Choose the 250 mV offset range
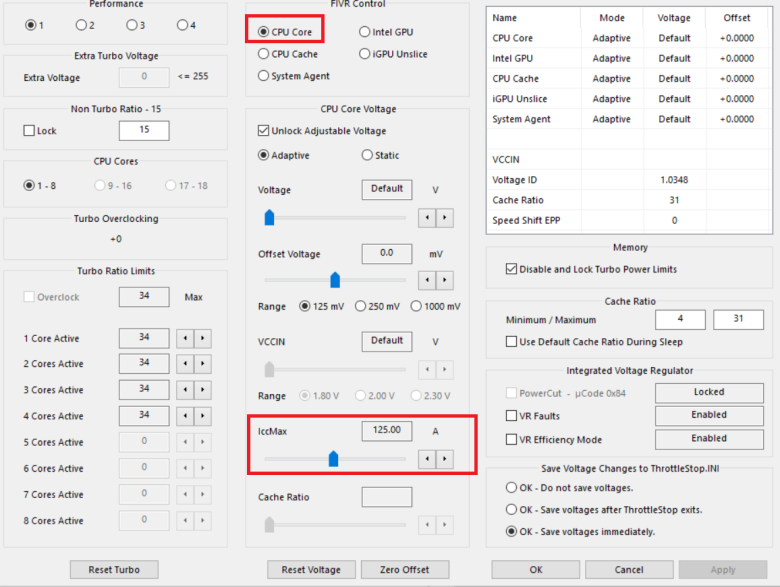Viewport: 780px width, 587px height. [361, 307]
